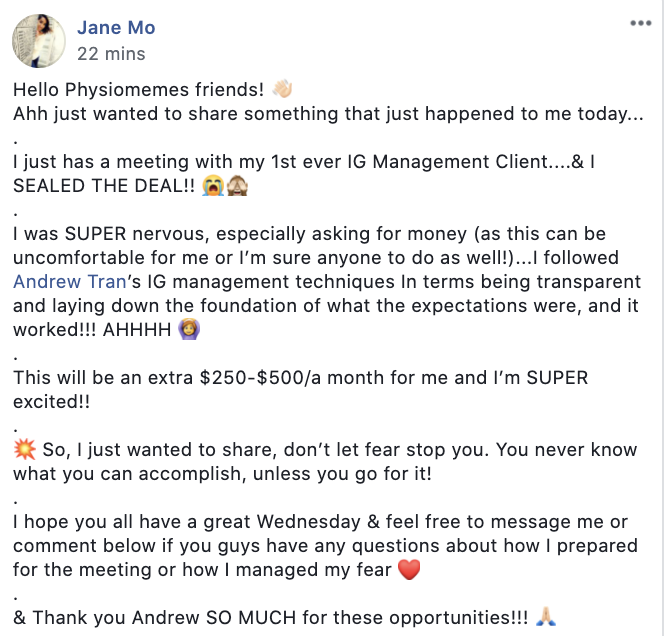Open Jane Mo's profile name link
This screenshot has height=636, width=664.
pyautogui.click(x=116, y=28)
